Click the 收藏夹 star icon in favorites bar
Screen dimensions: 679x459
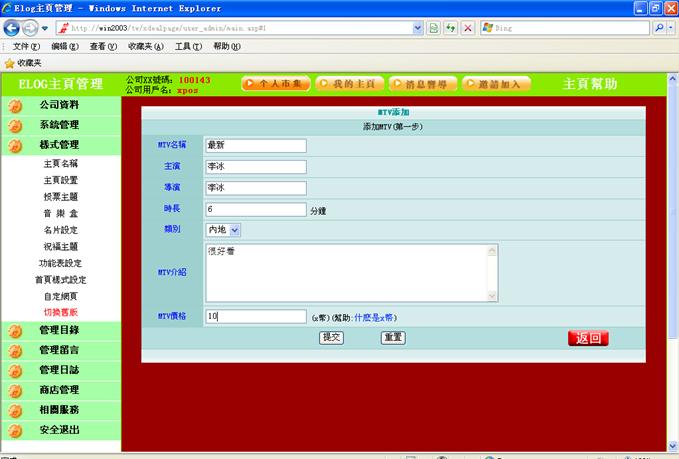click(10, 62)
